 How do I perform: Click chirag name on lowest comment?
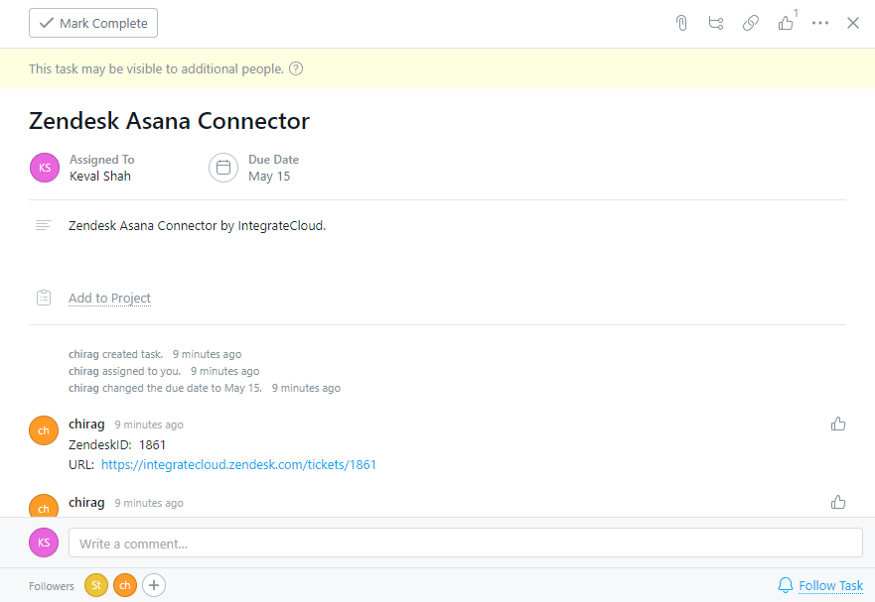click(x=86, y=502)
